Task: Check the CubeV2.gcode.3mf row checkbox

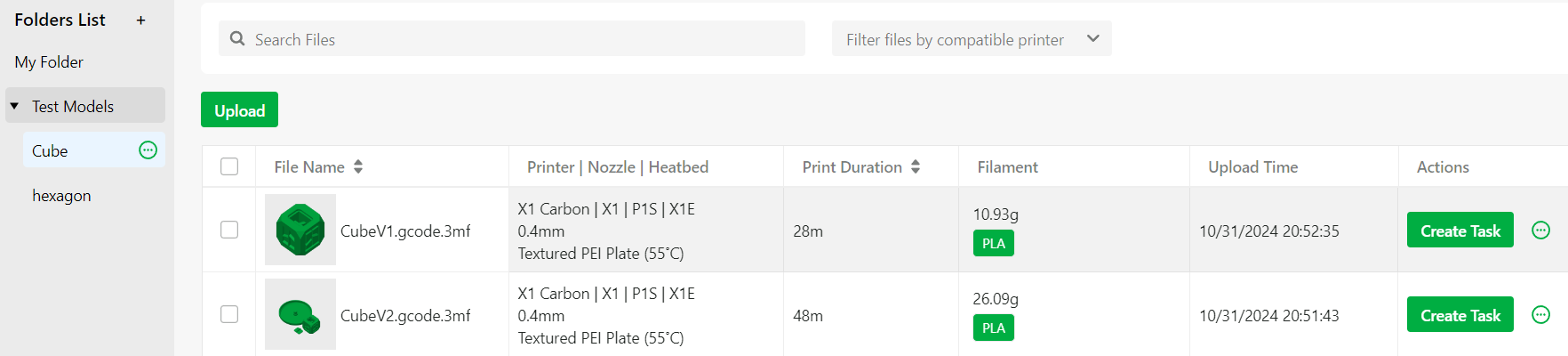Action: tap(229, 314)
